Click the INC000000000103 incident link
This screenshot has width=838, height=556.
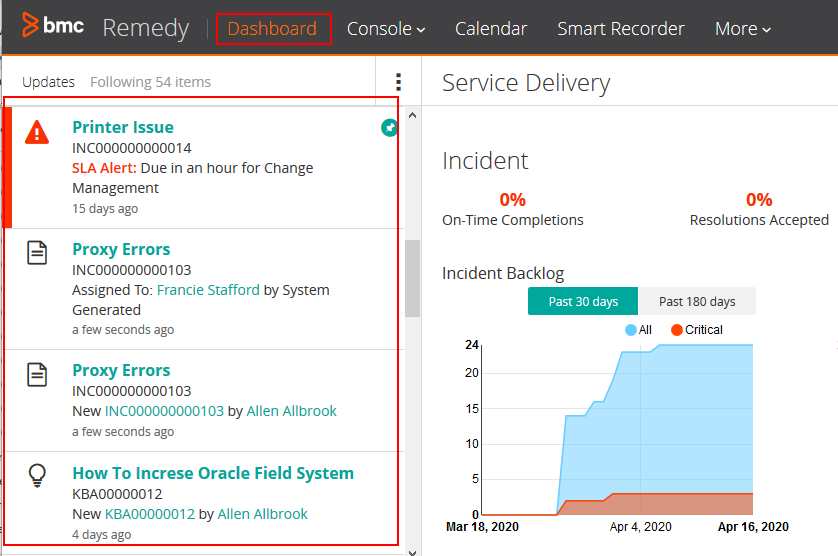tap(164, 411)
